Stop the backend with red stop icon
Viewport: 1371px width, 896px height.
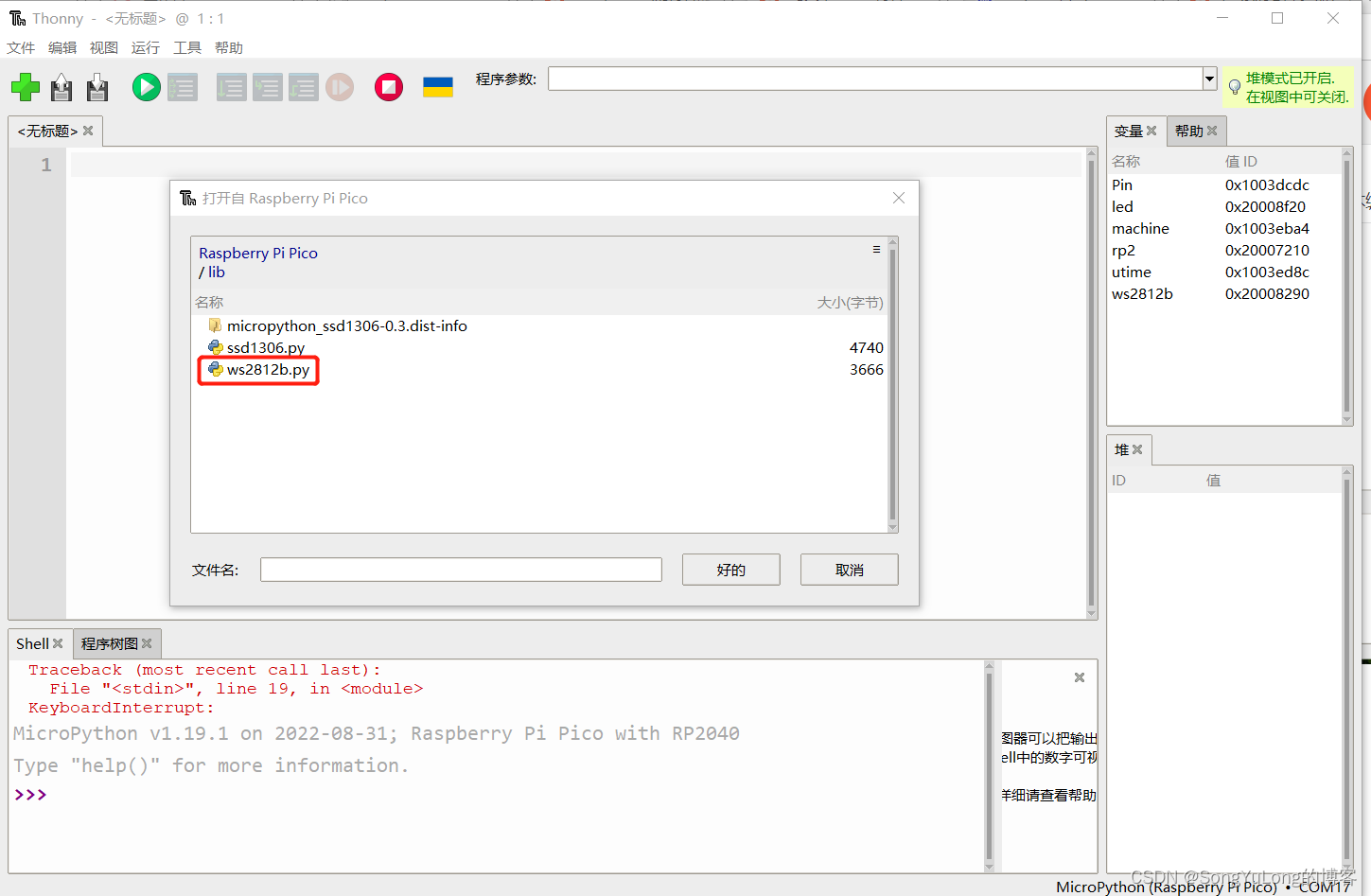tap(389, 87)
